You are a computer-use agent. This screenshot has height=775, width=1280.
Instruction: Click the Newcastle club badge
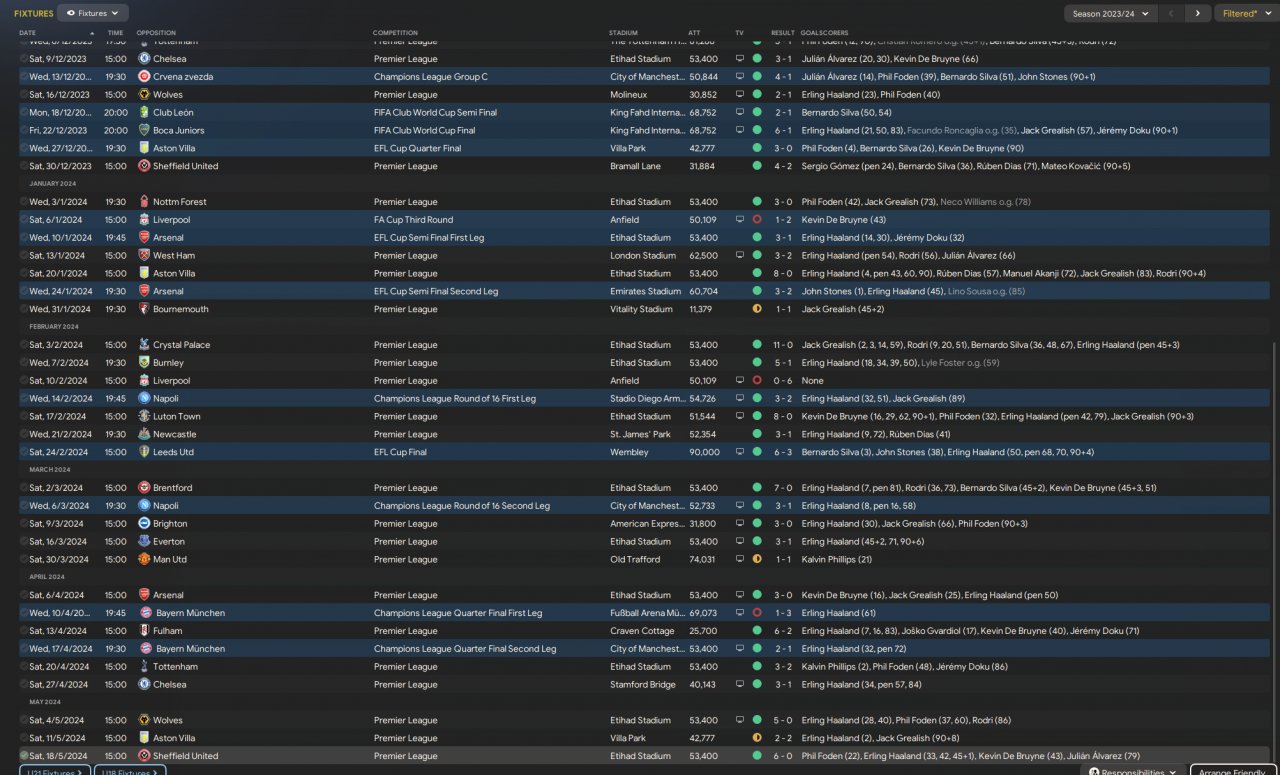pos(144,435)
